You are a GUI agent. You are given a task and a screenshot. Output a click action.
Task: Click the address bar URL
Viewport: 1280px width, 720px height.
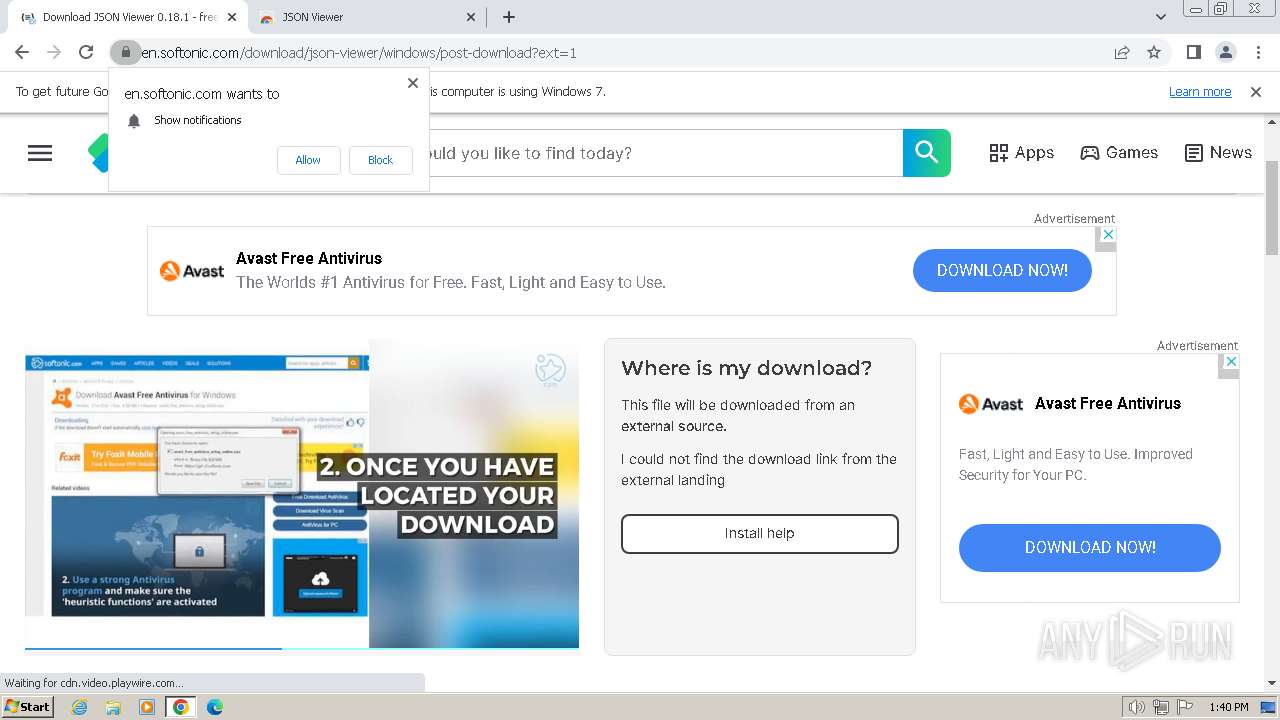tap(359, 53)
